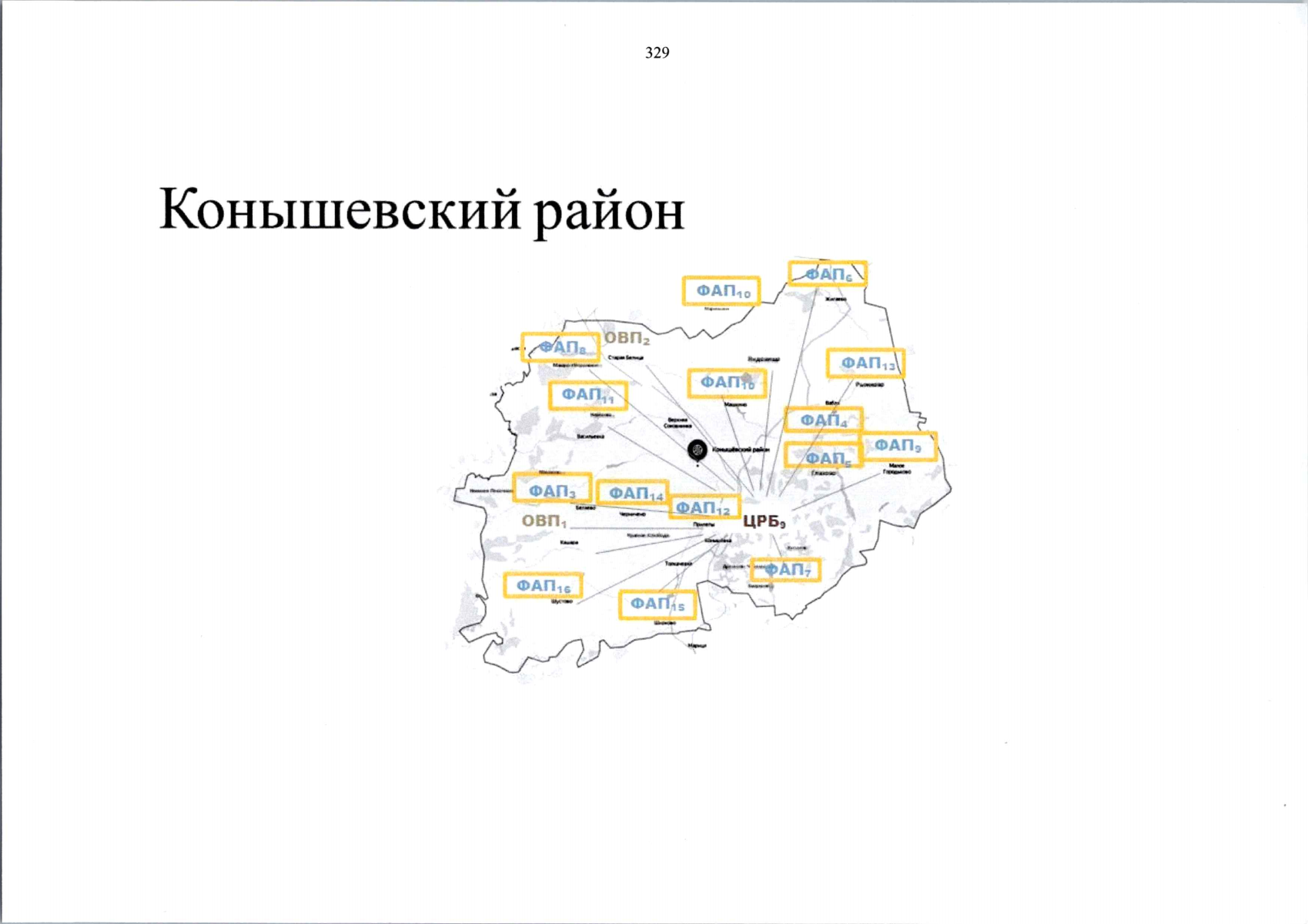Select the ФАП3 marker box
Viewport: 1308px width, 924px height.
552,490
